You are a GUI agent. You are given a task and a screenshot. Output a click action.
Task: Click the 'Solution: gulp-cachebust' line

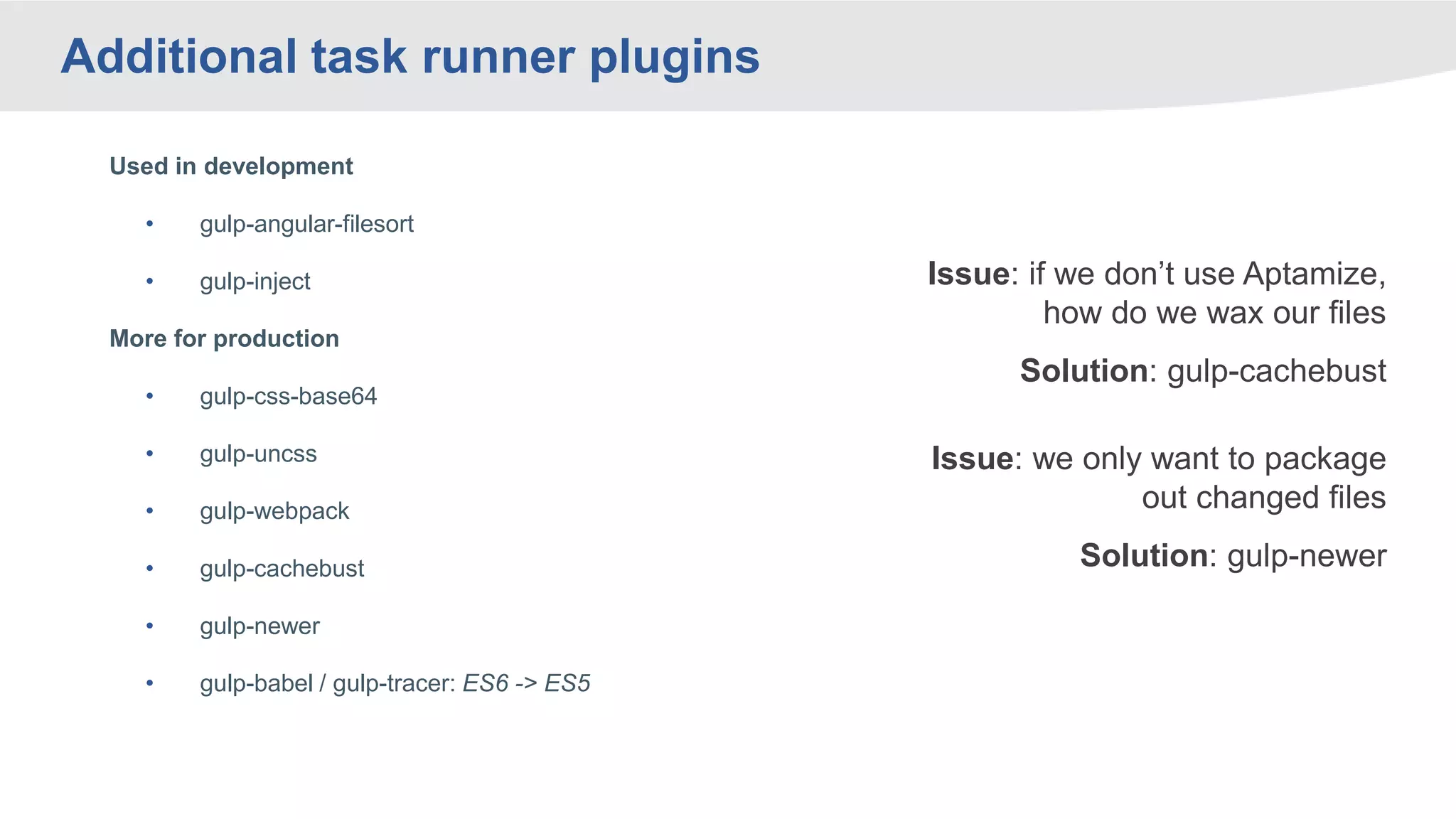[x=1203, y=372]
